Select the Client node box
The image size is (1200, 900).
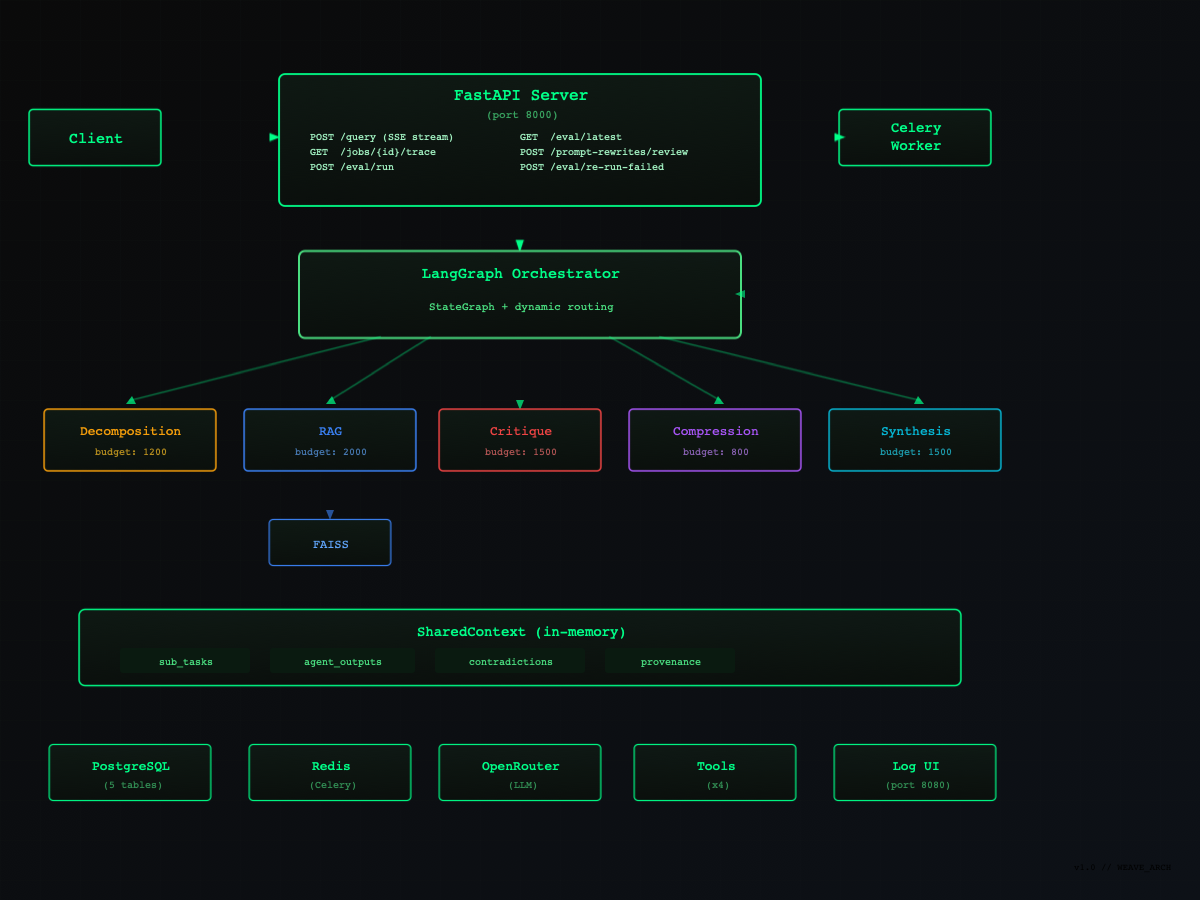tap(95, 138)
